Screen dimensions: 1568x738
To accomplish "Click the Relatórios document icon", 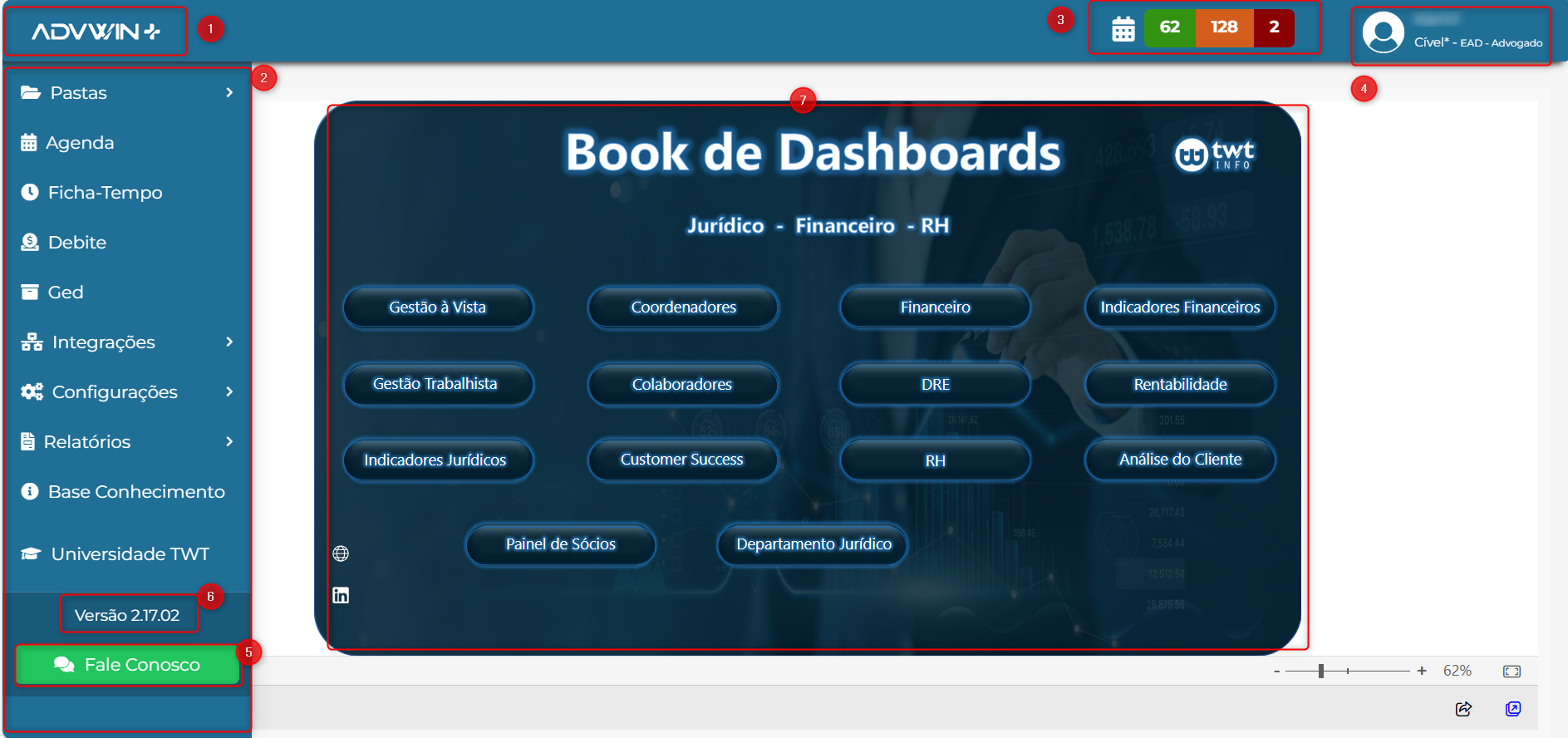I will click(28, 441).
